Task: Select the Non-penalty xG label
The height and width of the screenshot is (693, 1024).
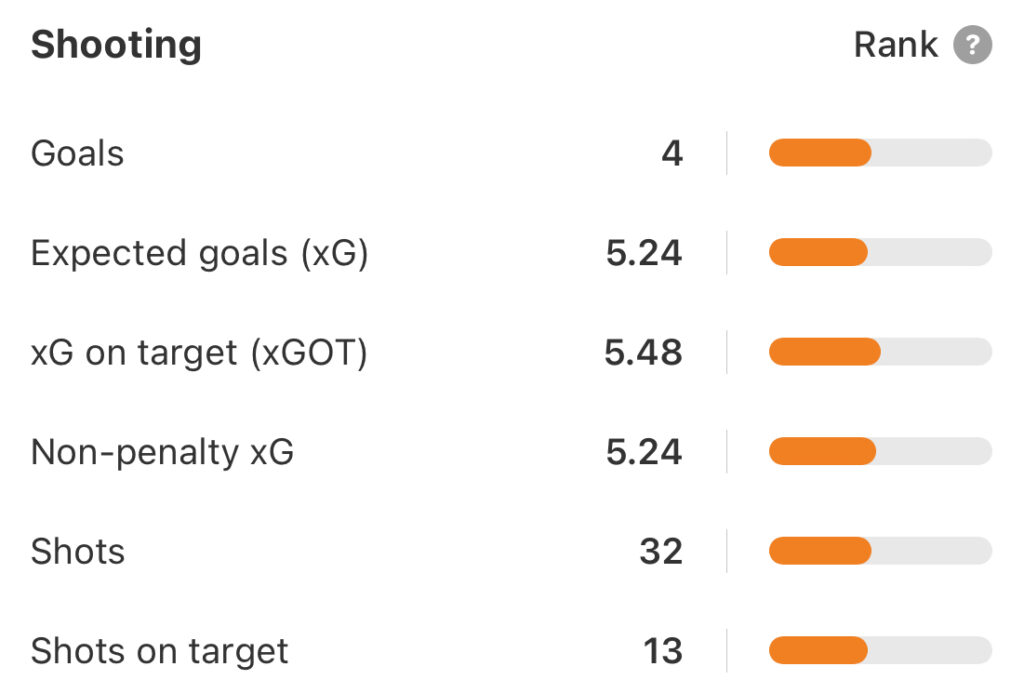Action: 163,452
